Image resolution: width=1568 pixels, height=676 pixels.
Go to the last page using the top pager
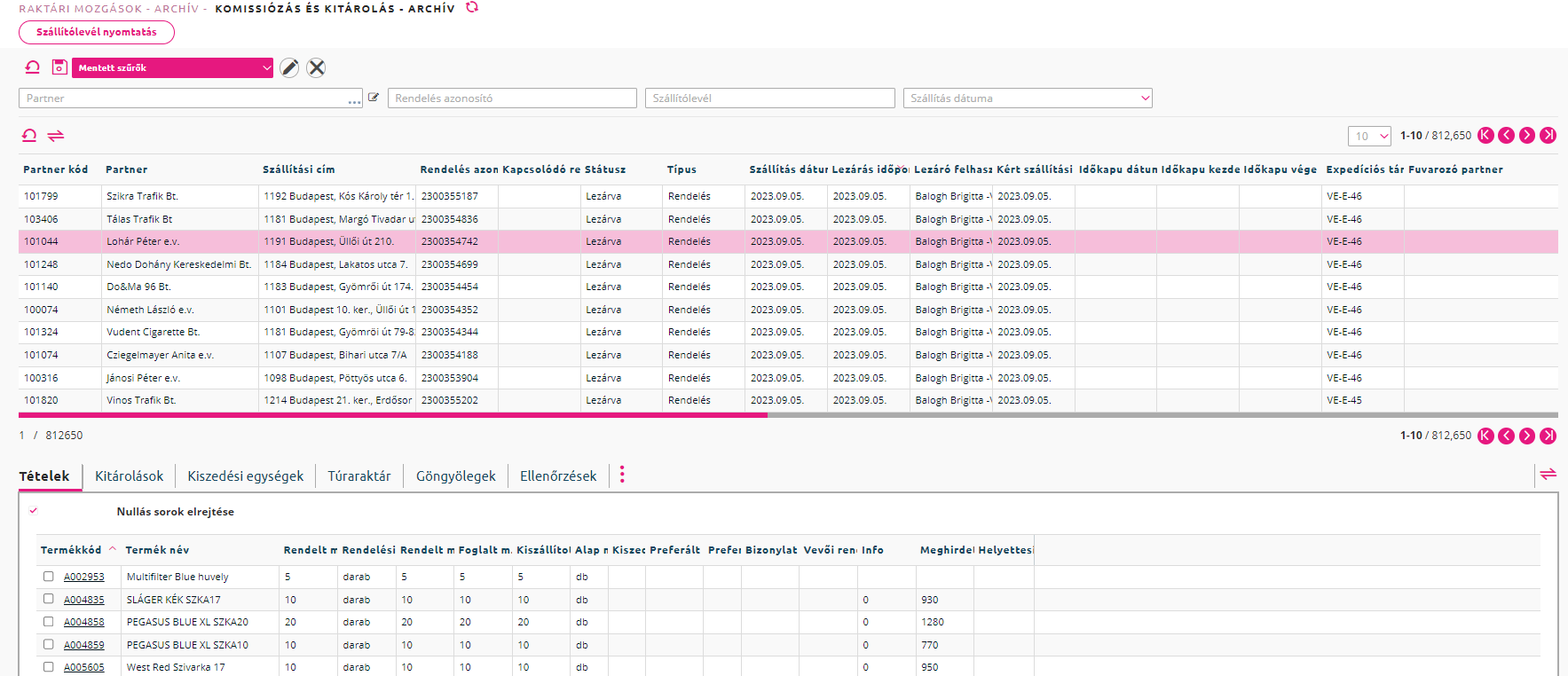tap(1548, 135)
